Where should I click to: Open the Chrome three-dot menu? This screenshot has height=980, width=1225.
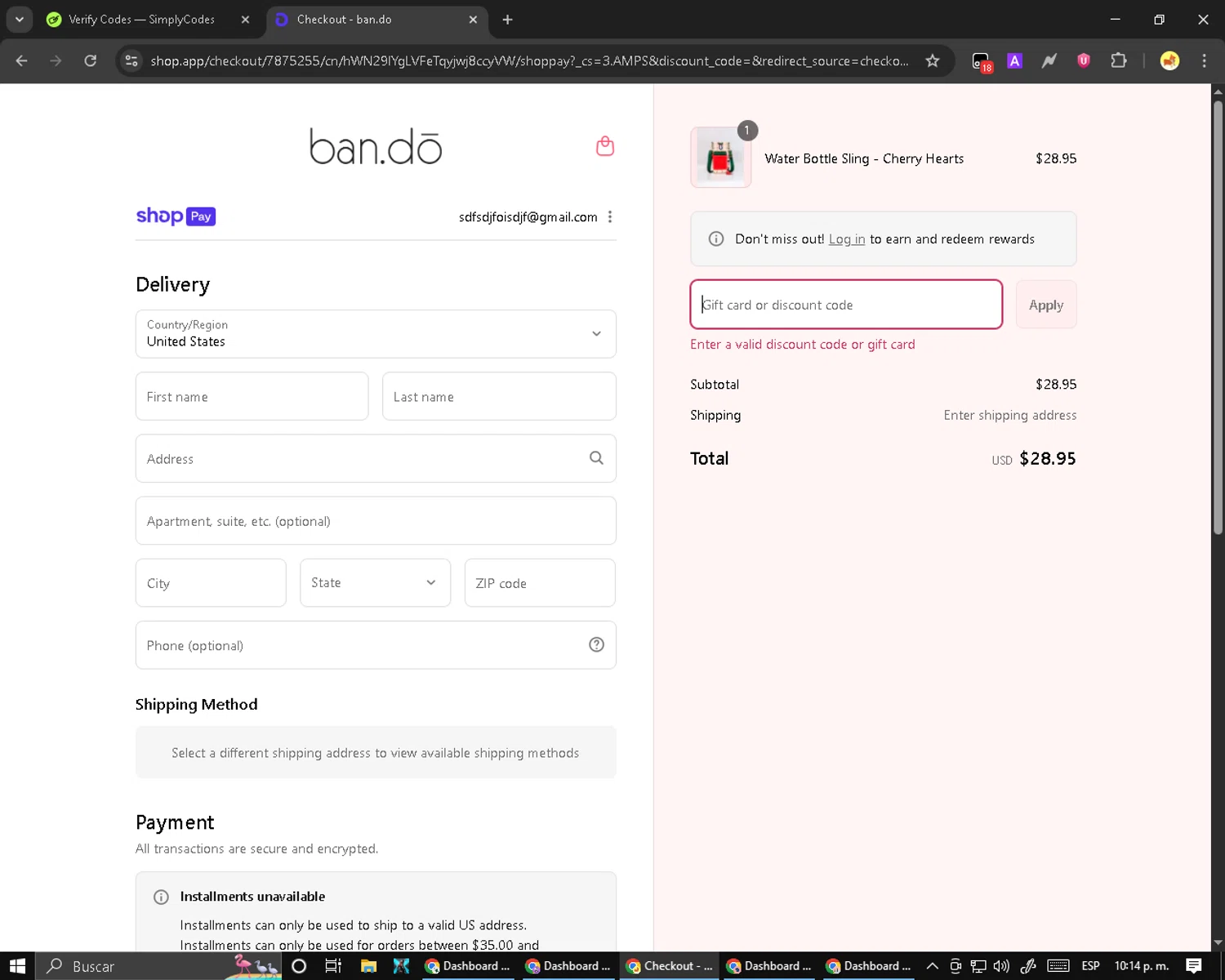(x=1204, y=60)
